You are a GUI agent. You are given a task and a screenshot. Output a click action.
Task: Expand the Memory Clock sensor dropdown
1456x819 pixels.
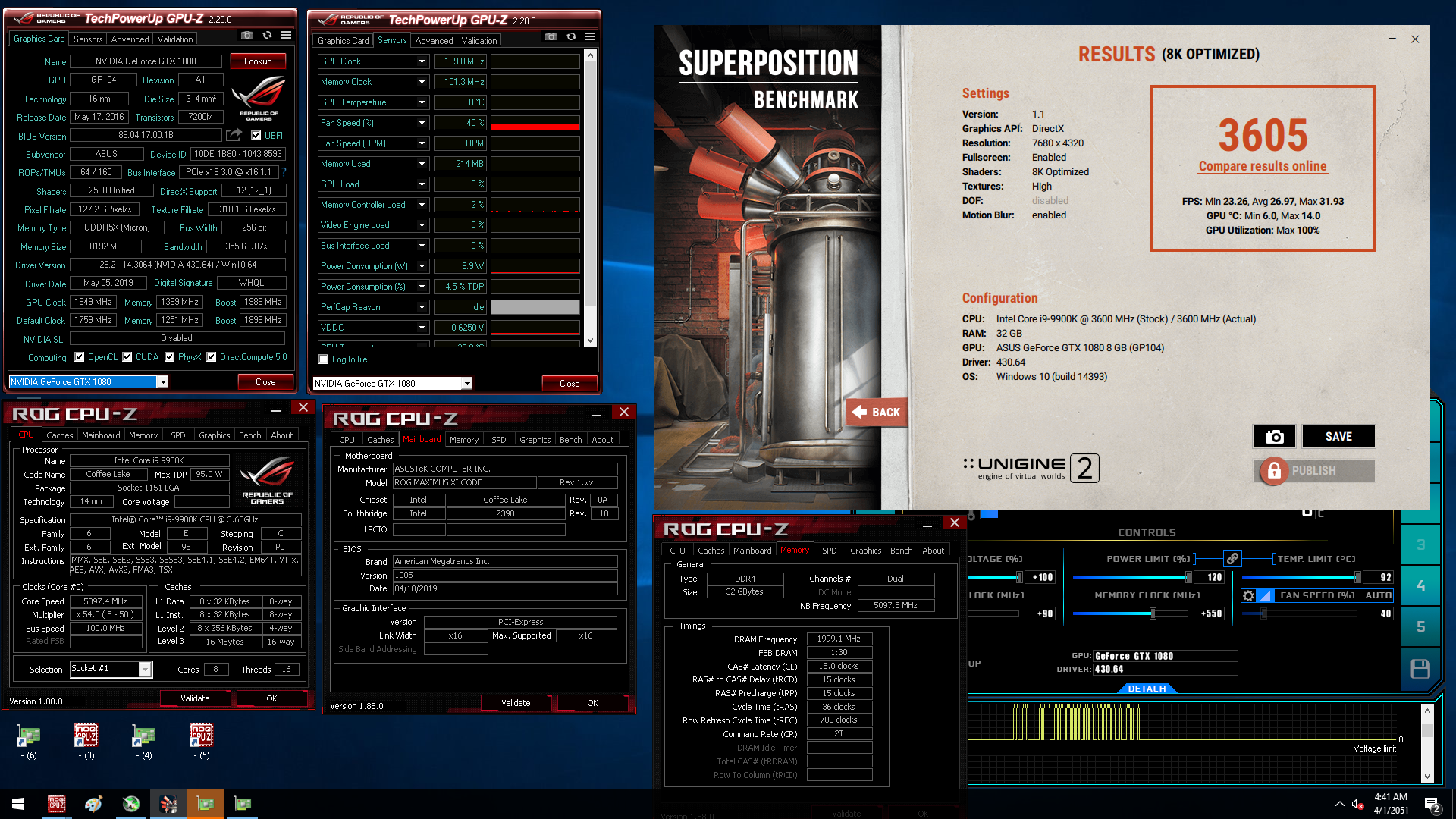point(422,82)
